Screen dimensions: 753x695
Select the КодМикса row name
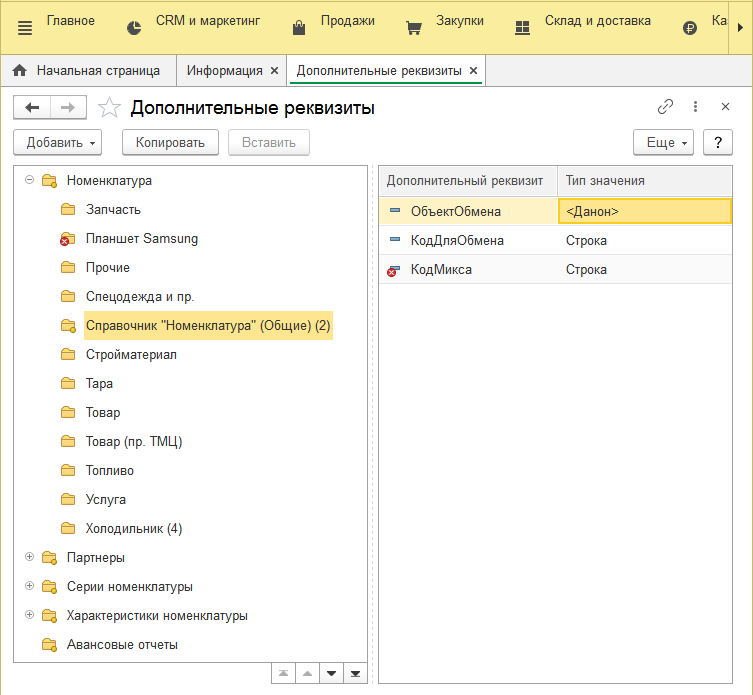point(441,269)
